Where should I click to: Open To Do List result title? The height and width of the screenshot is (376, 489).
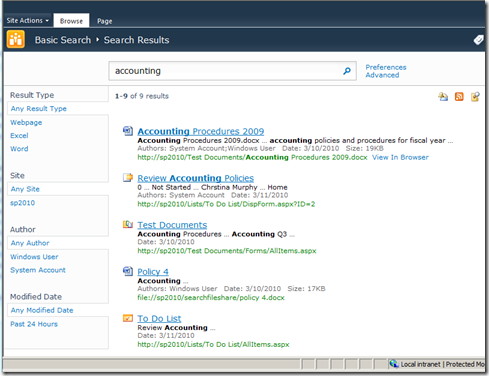[159, 319]
